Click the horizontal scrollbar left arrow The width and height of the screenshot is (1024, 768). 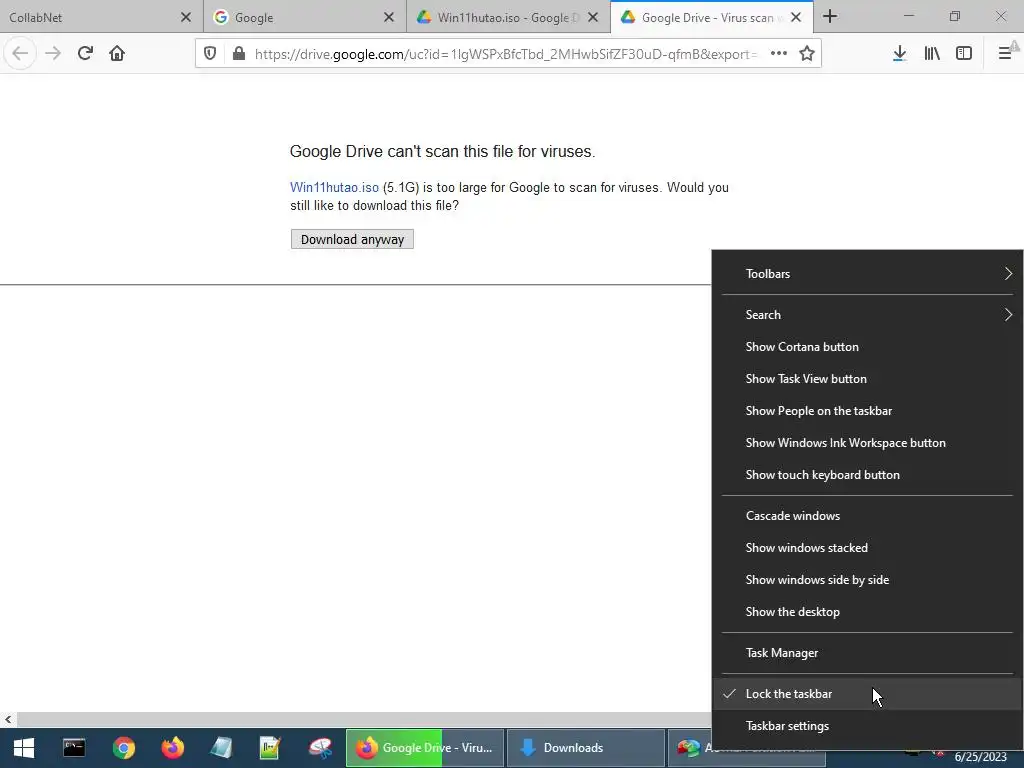(8, 720)
